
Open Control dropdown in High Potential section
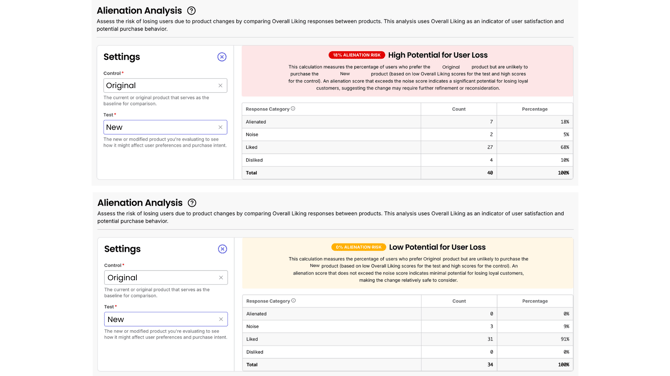point(165,85)
